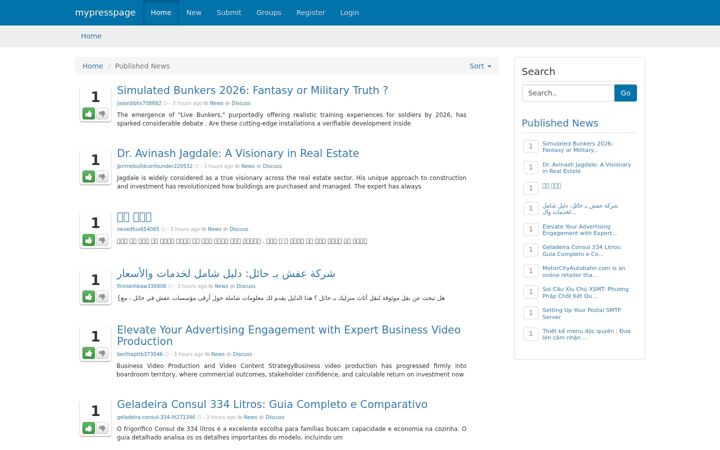
Task: Downvote the story by nevedfuv654065
Action: (x=102, y=240)
